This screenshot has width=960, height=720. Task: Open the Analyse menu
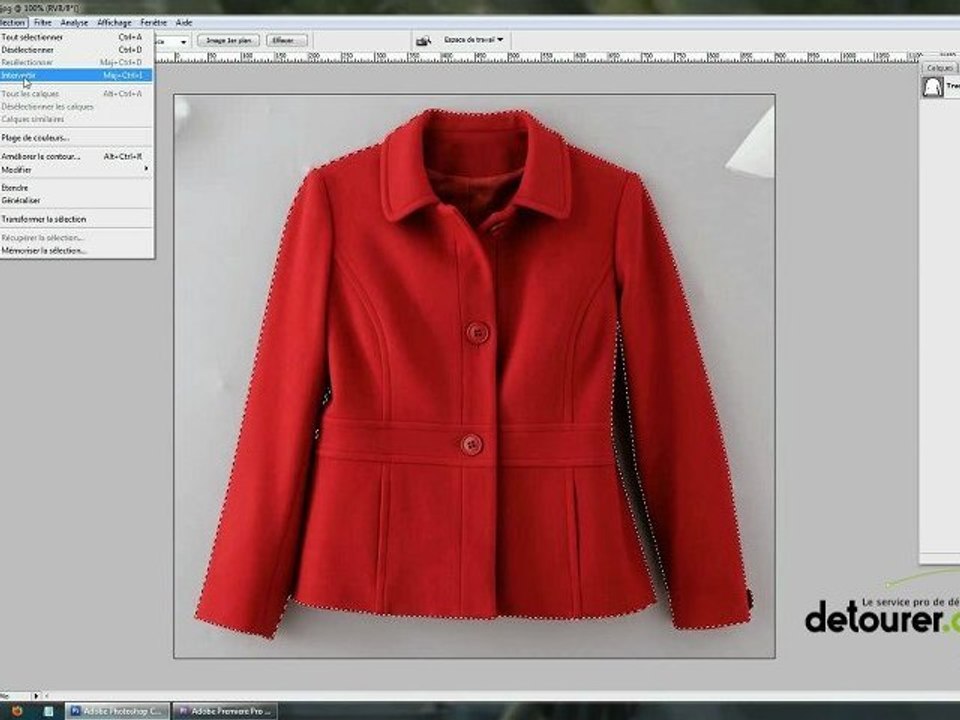74,23
